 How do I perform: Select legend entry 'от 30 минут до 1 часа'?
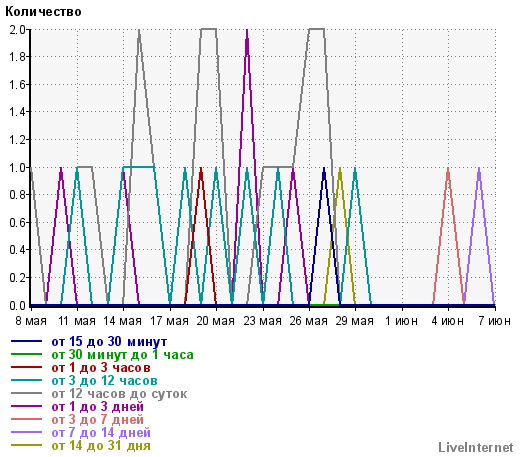point(122,355)
